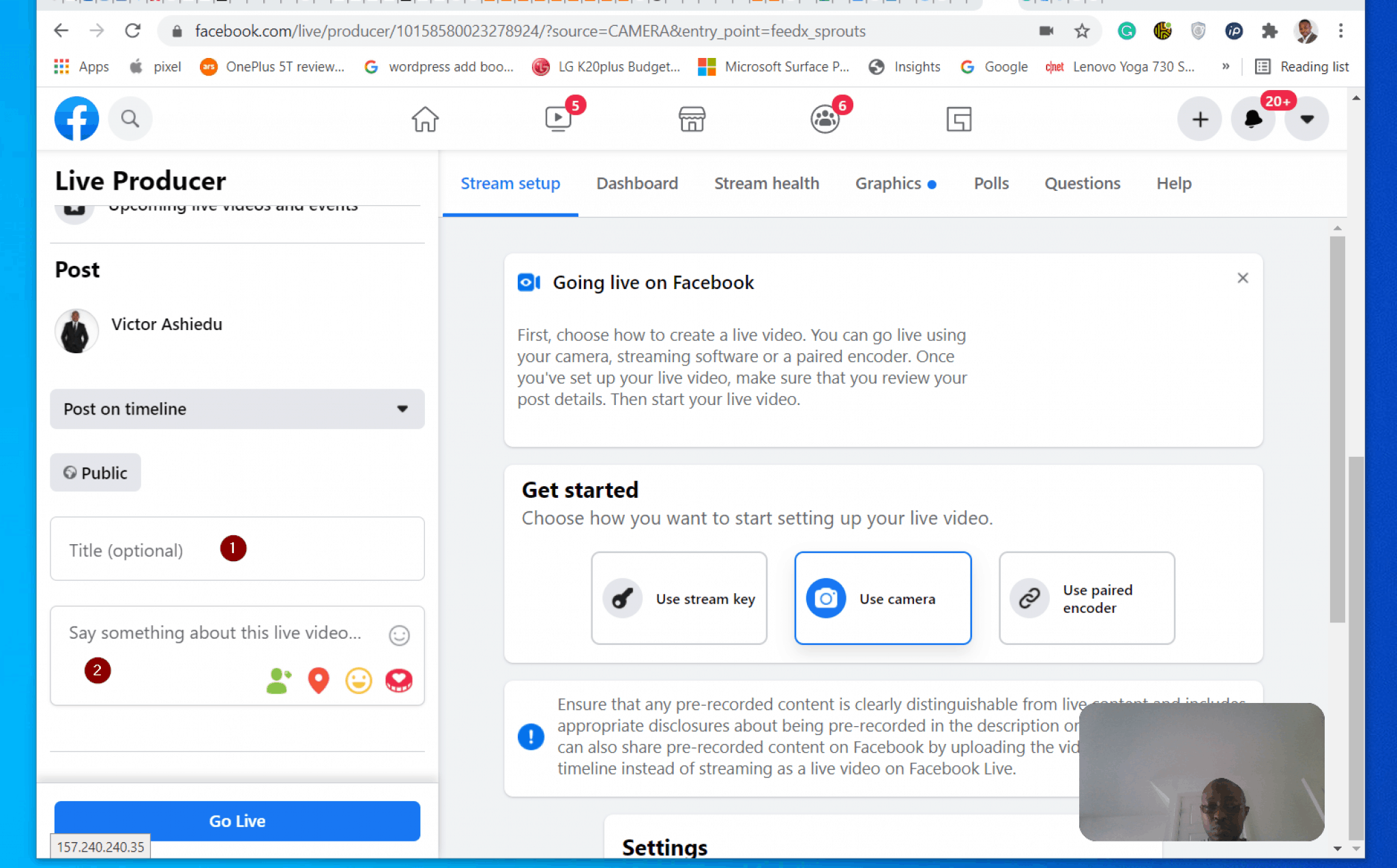
Task: Open the Post on timeline dropdown
Action: click(x=237, y=409)
